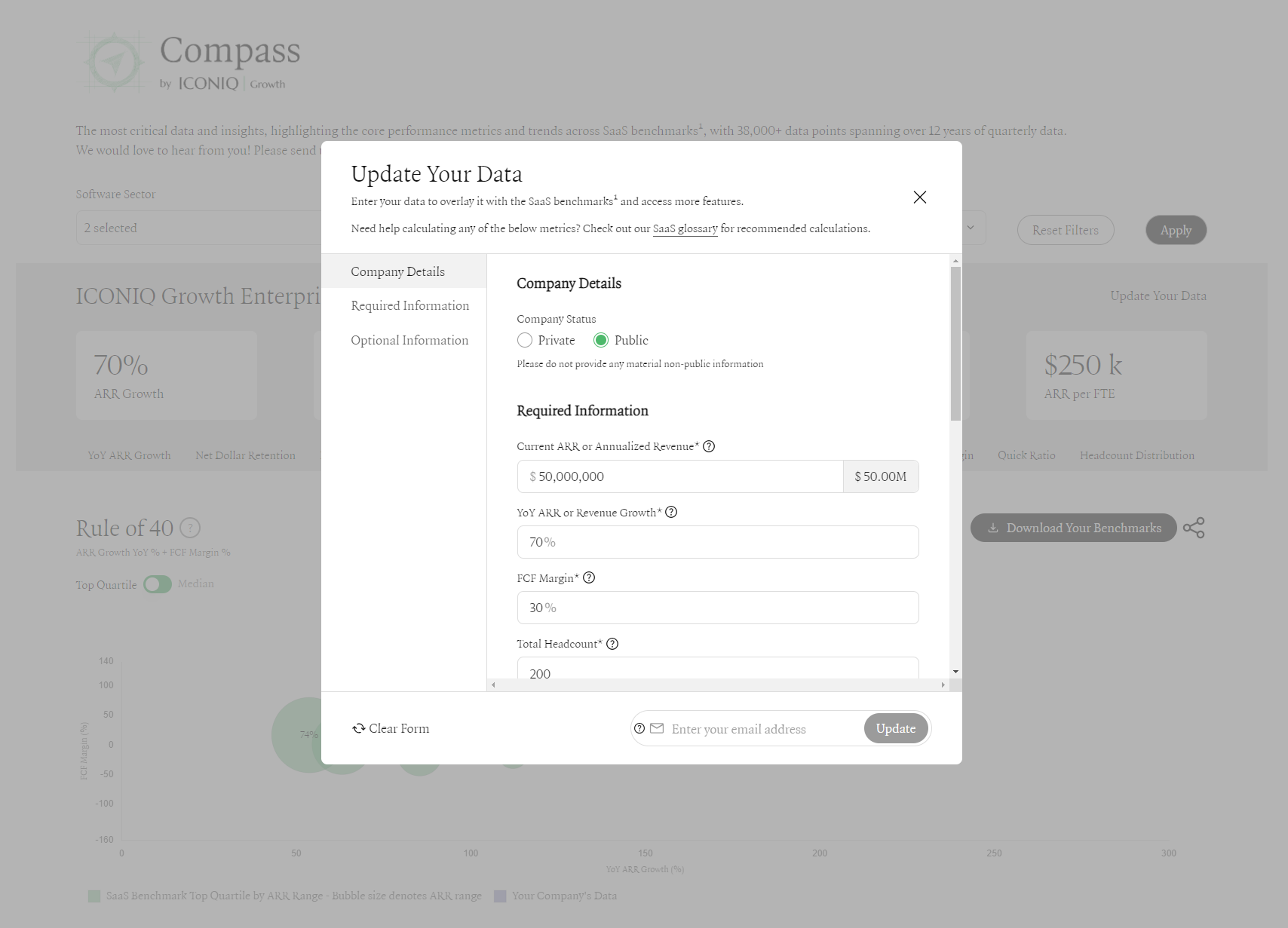Image resolution: width=1288 pixels, height=928 pixels.
Task: Select the Public company status radio
Action: point(601,340)
